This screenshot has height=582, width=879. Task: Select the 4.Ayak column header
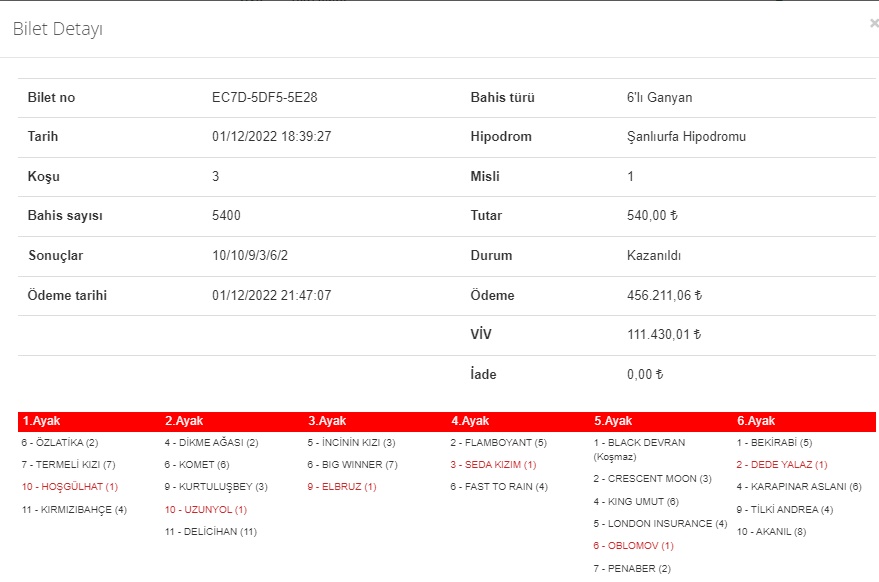point(471,421)
